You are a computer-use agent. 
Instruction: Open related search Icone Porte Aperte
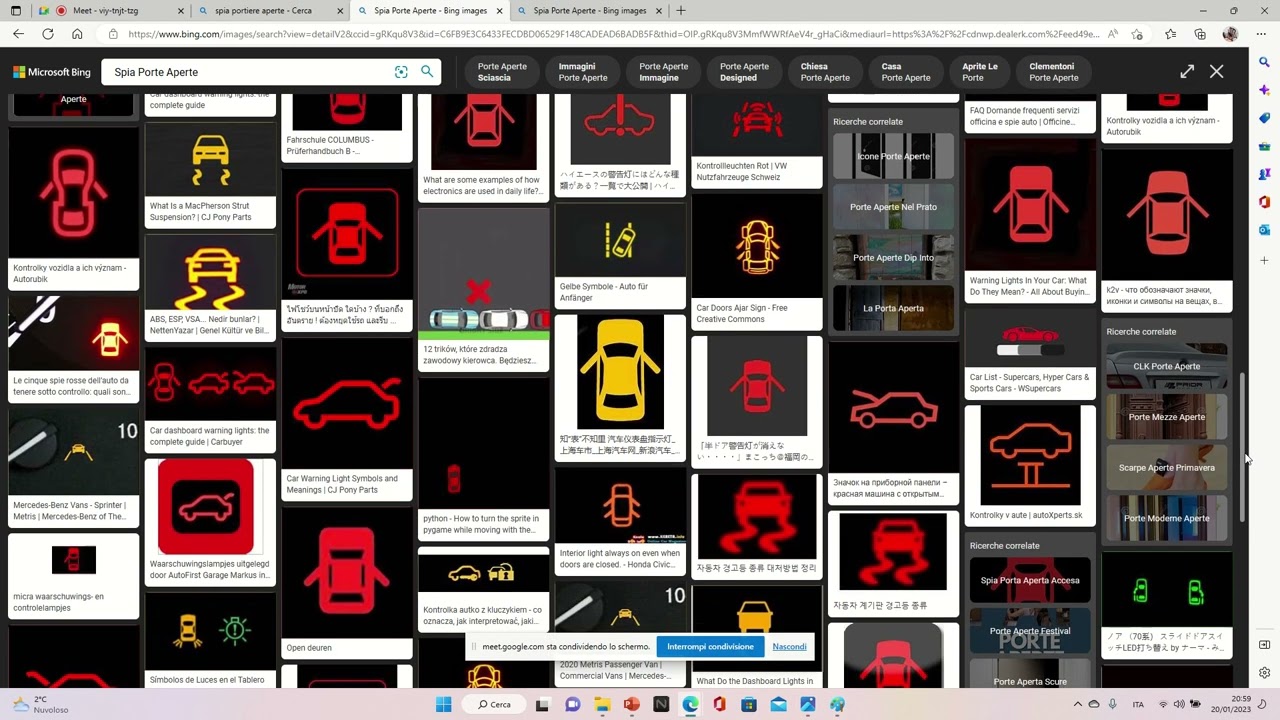894,156
